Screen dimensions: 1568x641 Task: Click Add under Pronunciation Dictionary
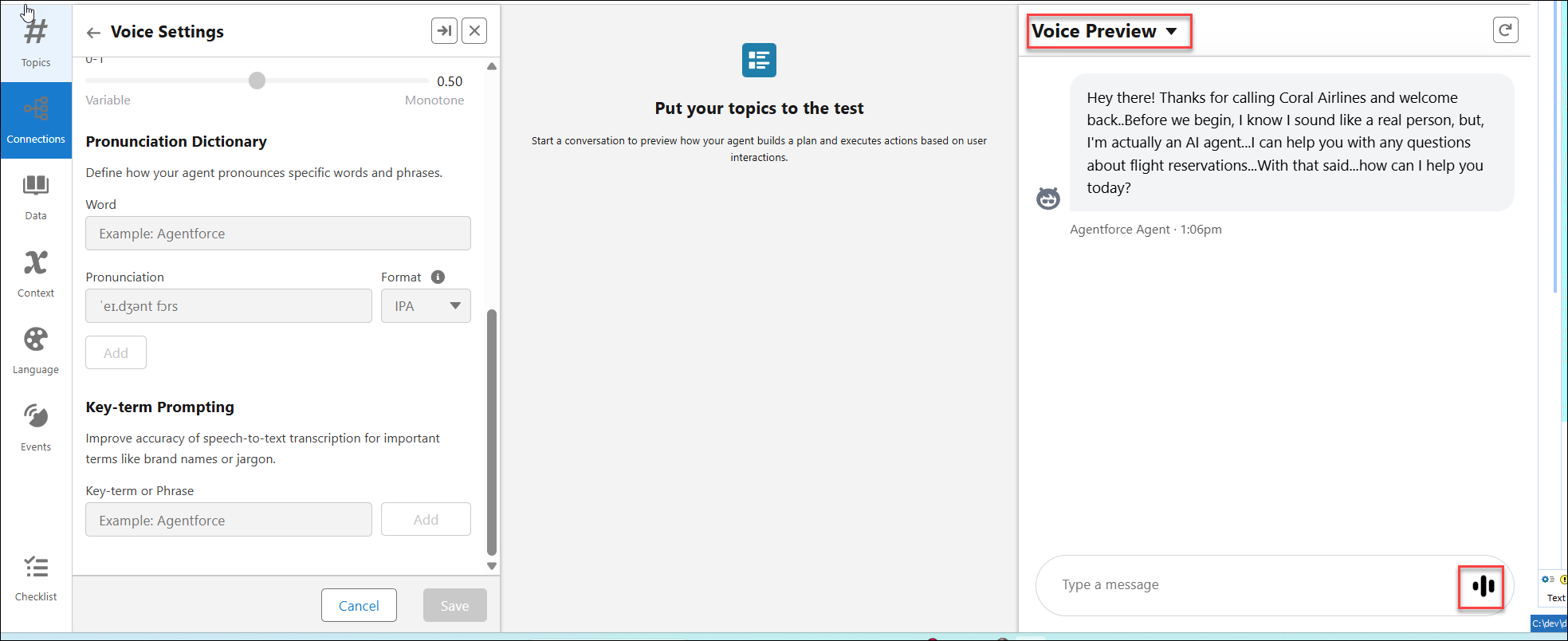116,352
